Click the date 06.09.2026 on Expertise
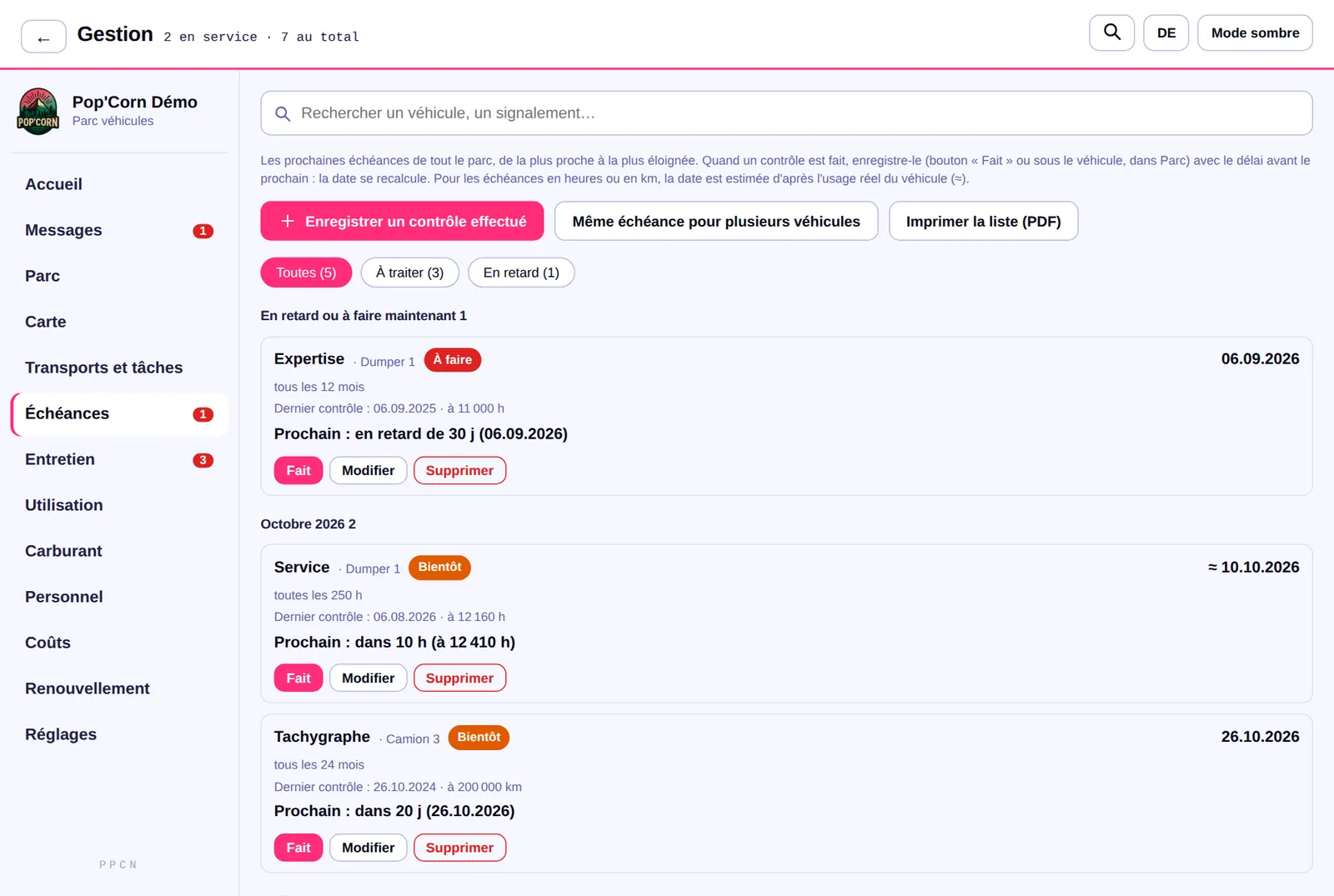 pos(1260,359)
